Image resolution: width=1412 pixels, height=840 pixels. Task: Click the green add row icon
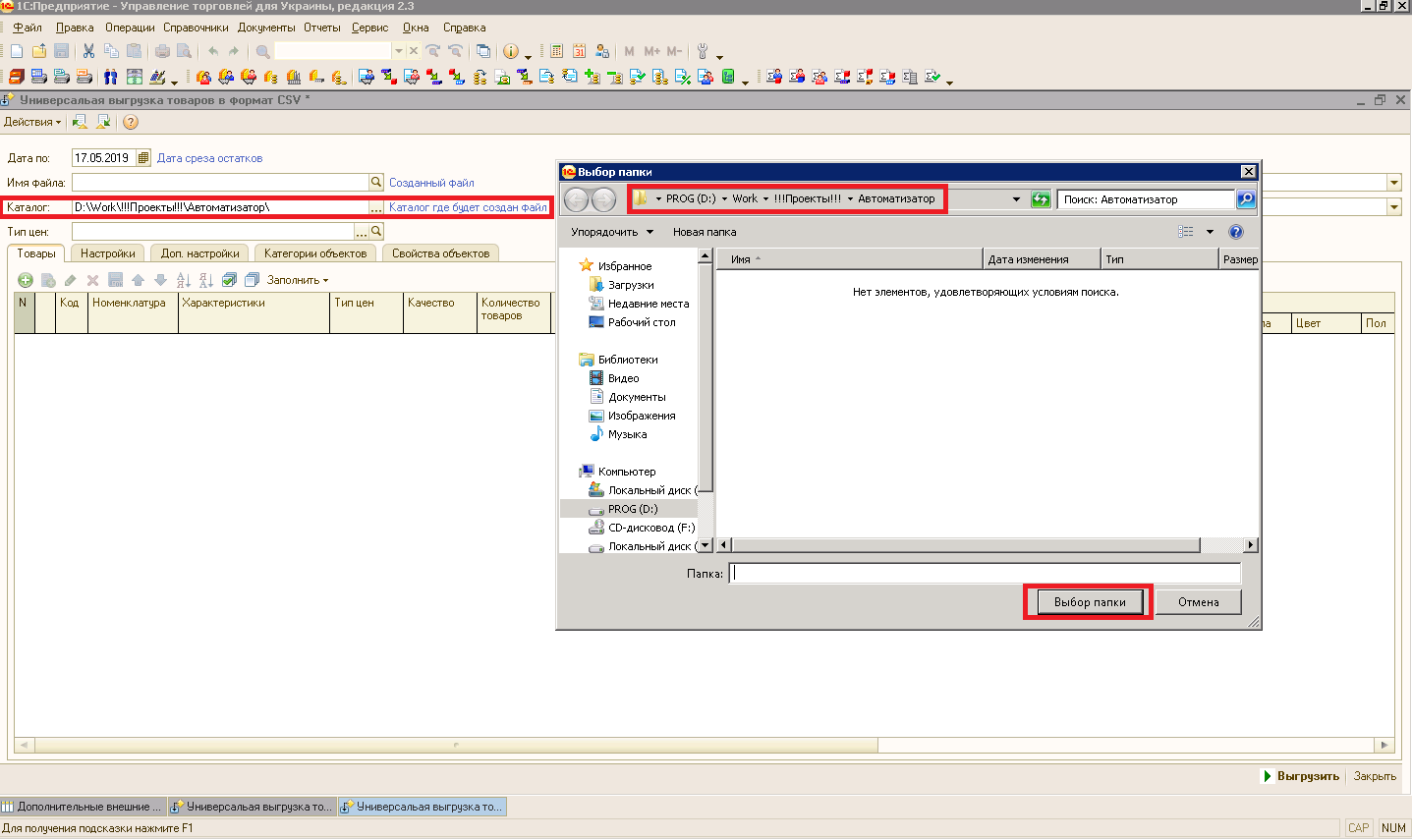tap(26, 280)
